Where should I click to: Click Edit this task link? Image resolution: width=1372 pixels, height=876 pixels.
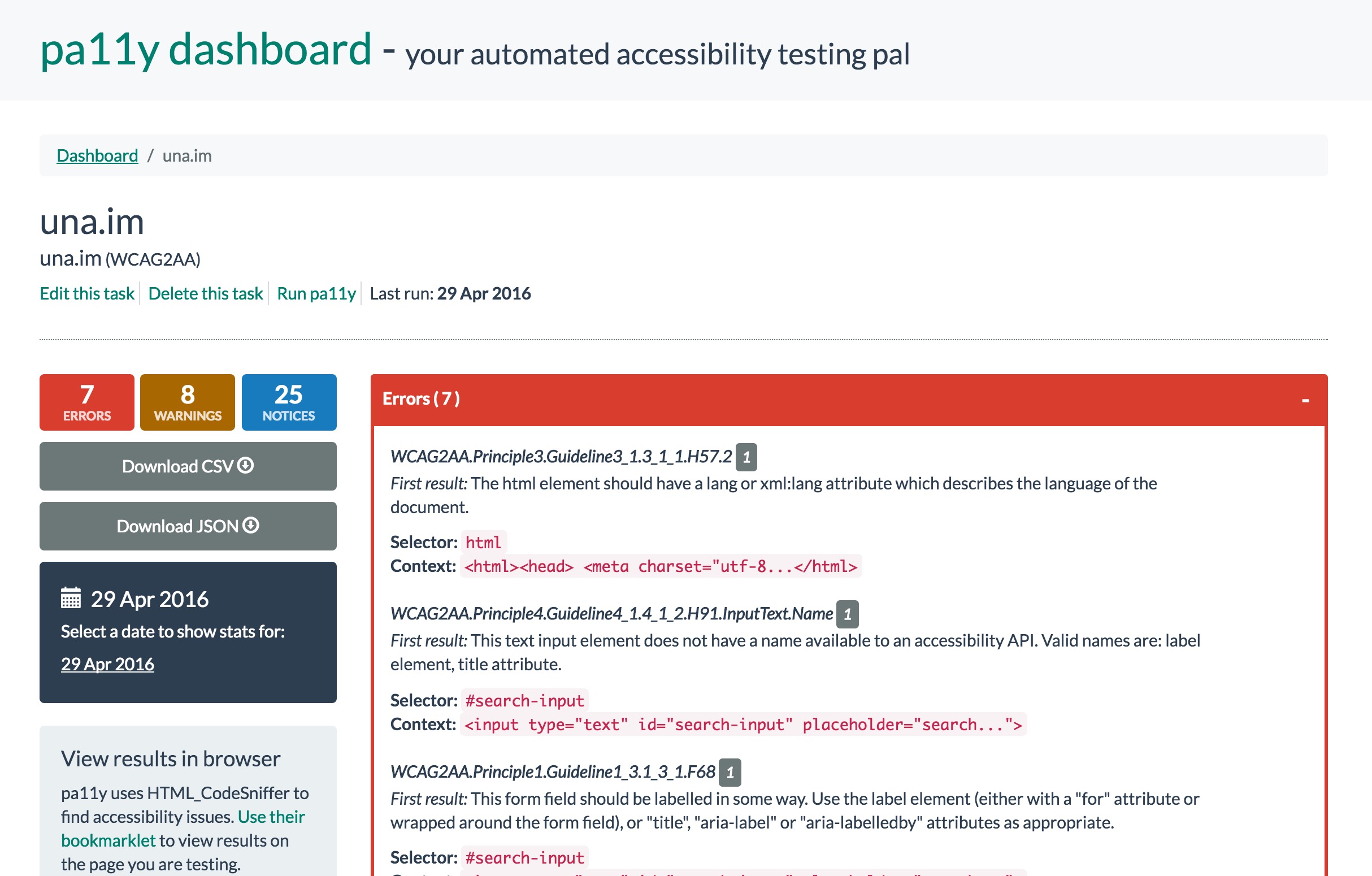click(x=86, y=293)
